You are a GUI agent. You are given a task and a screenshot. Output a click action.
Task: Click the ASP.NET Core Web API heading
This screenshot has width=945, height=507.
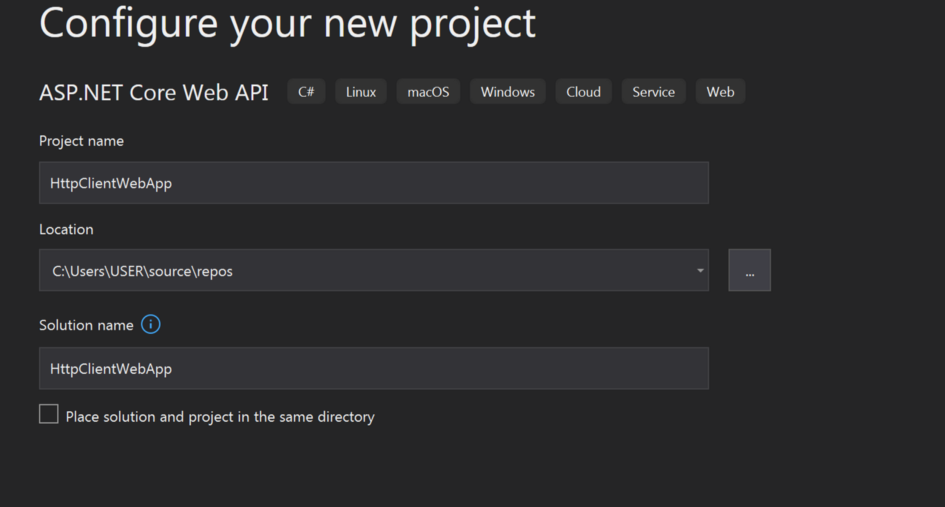[x=154, y=92]
